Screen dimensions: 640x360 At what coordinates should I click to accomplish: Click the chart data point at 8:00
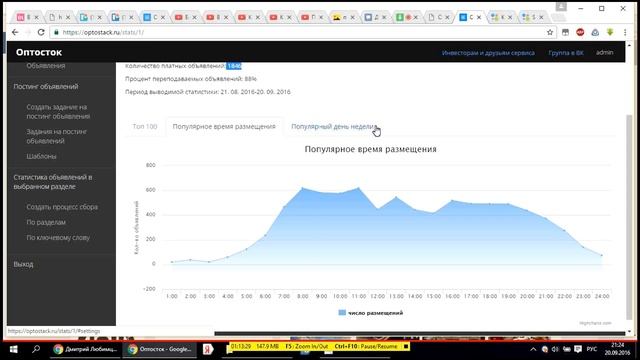pos(302,188)
